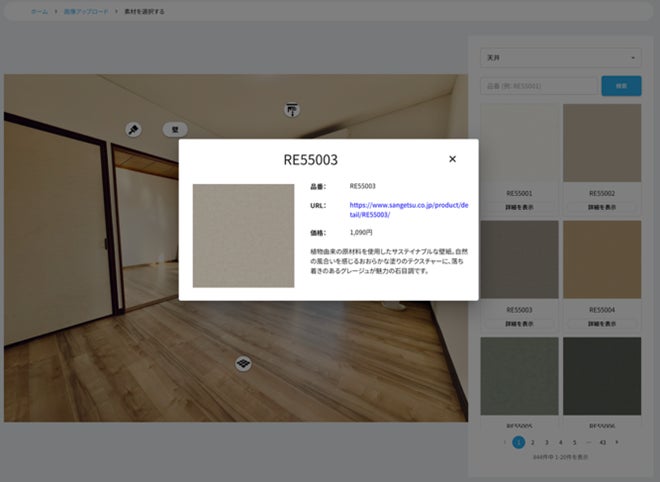Show details for RE55004

(x=602, y=324)
